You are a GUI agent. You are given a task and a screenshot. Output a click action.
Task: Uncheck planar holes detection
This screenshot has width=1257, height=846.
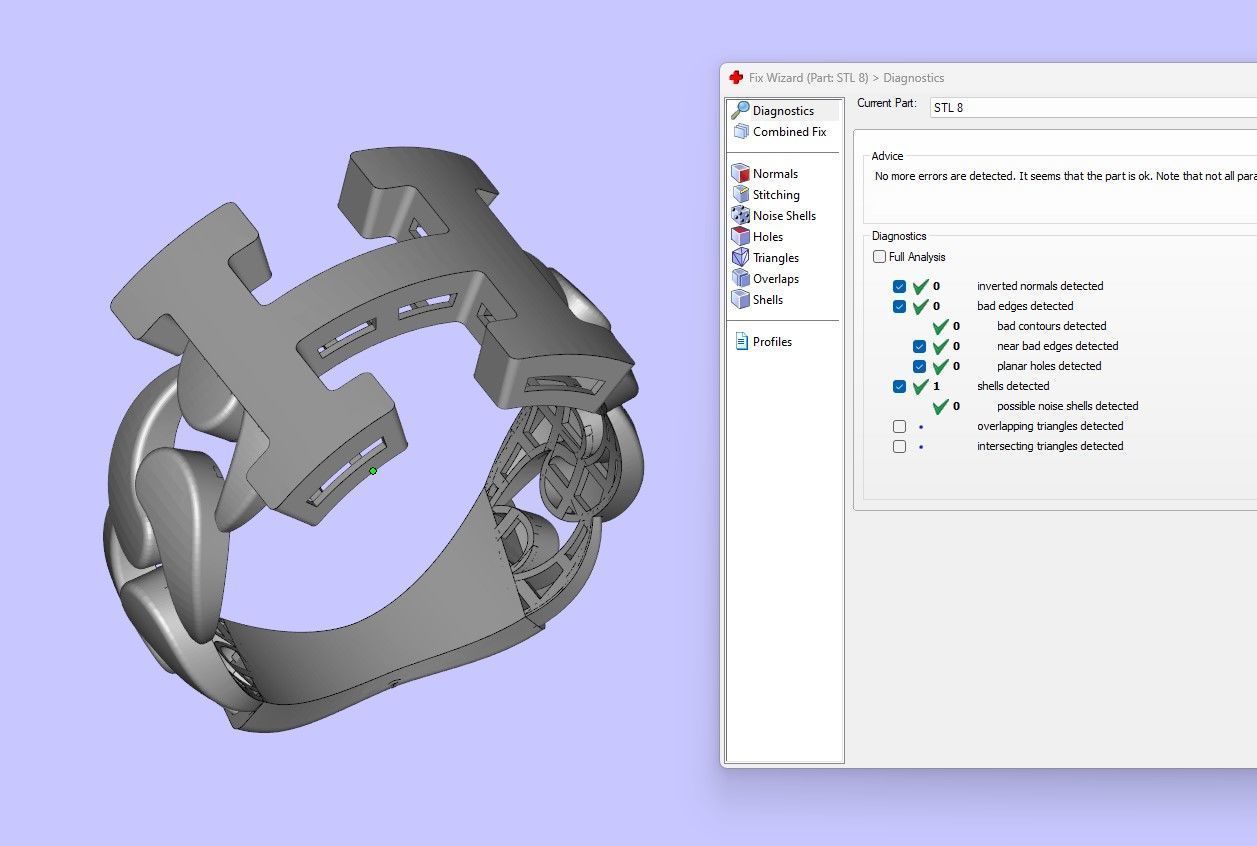[x=919, y=366]
